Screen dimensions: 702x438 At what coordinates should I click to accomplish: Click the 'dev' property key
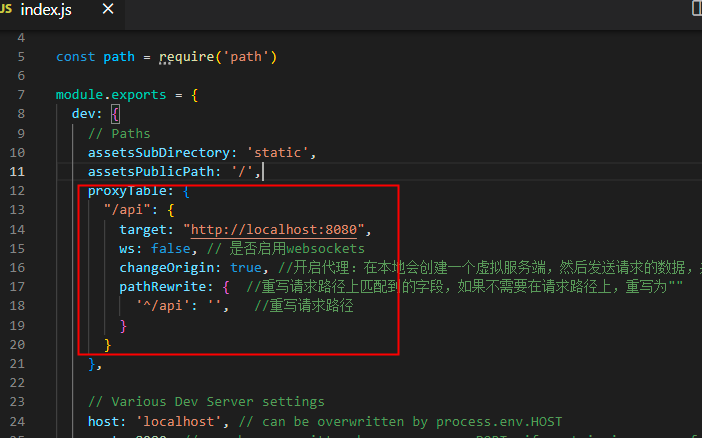(83, 114)
